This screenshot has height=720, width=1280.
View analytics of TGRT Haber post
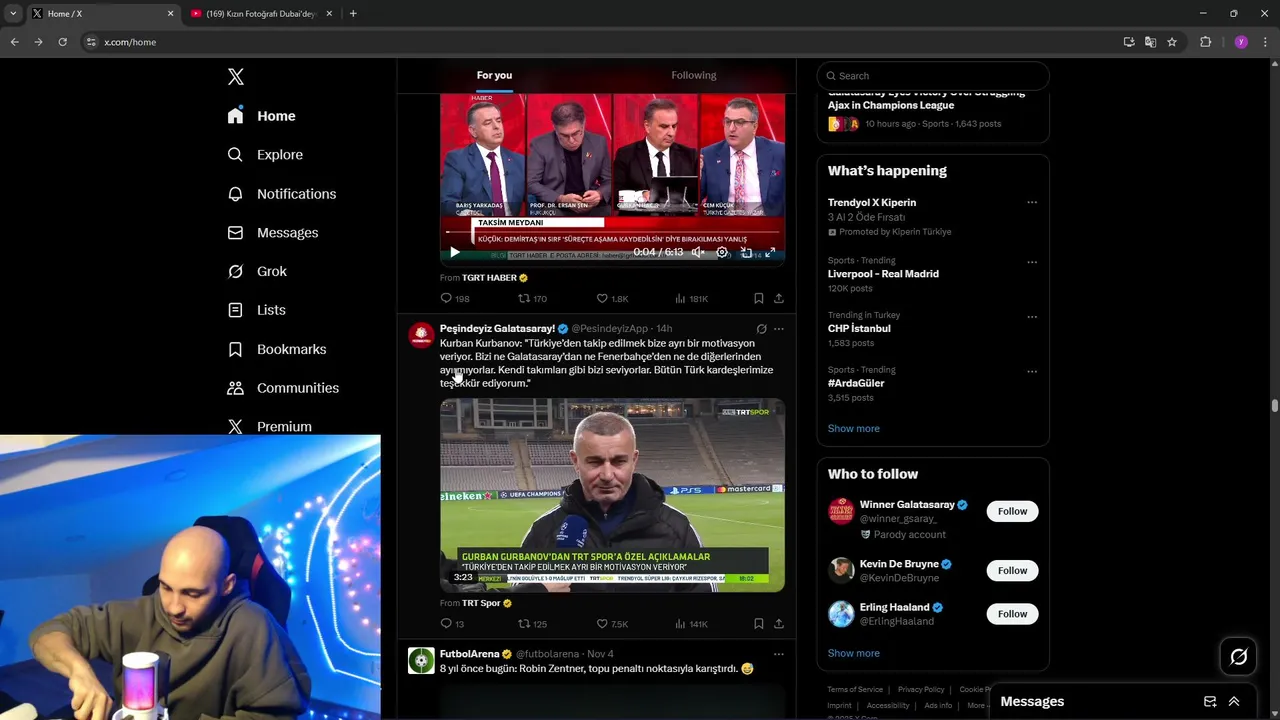point(691,298)
